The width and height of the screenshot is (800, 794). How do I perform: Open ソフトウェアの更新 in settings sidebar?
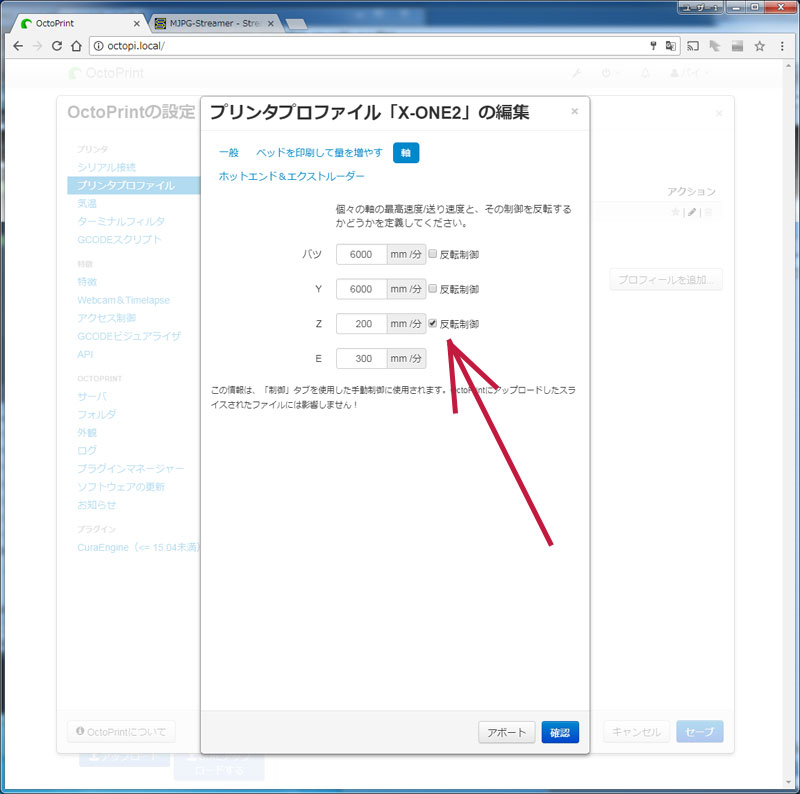pos(121,486)
